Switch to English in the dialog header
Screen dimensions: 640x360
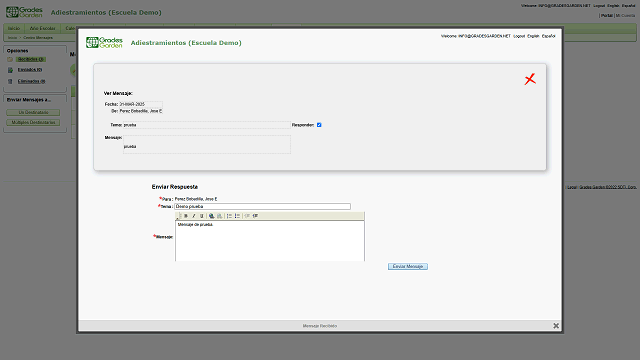[533, 36]
